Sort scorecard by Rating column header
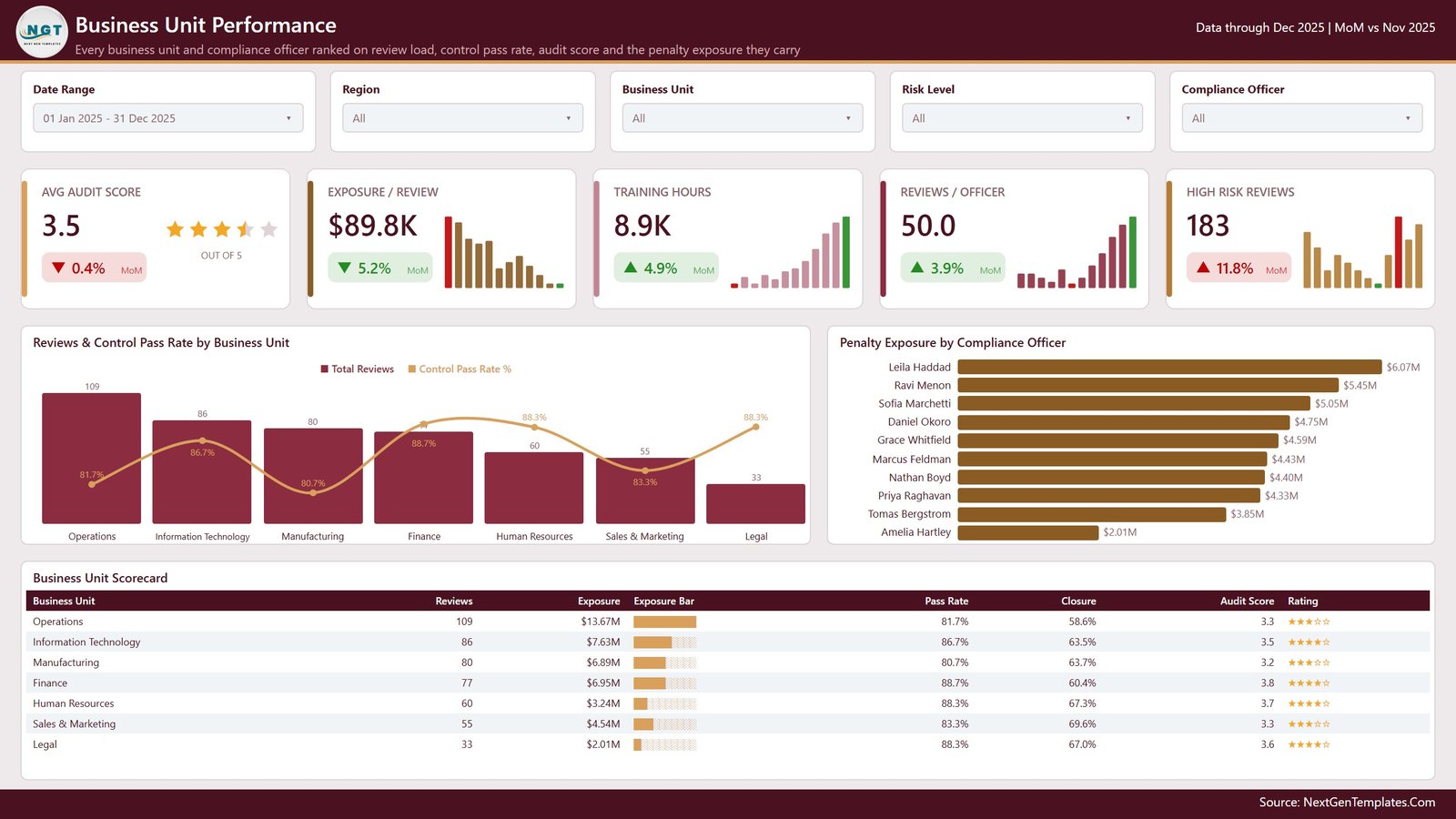Viewport: 1456px width, 819px height. point(1302,601)
